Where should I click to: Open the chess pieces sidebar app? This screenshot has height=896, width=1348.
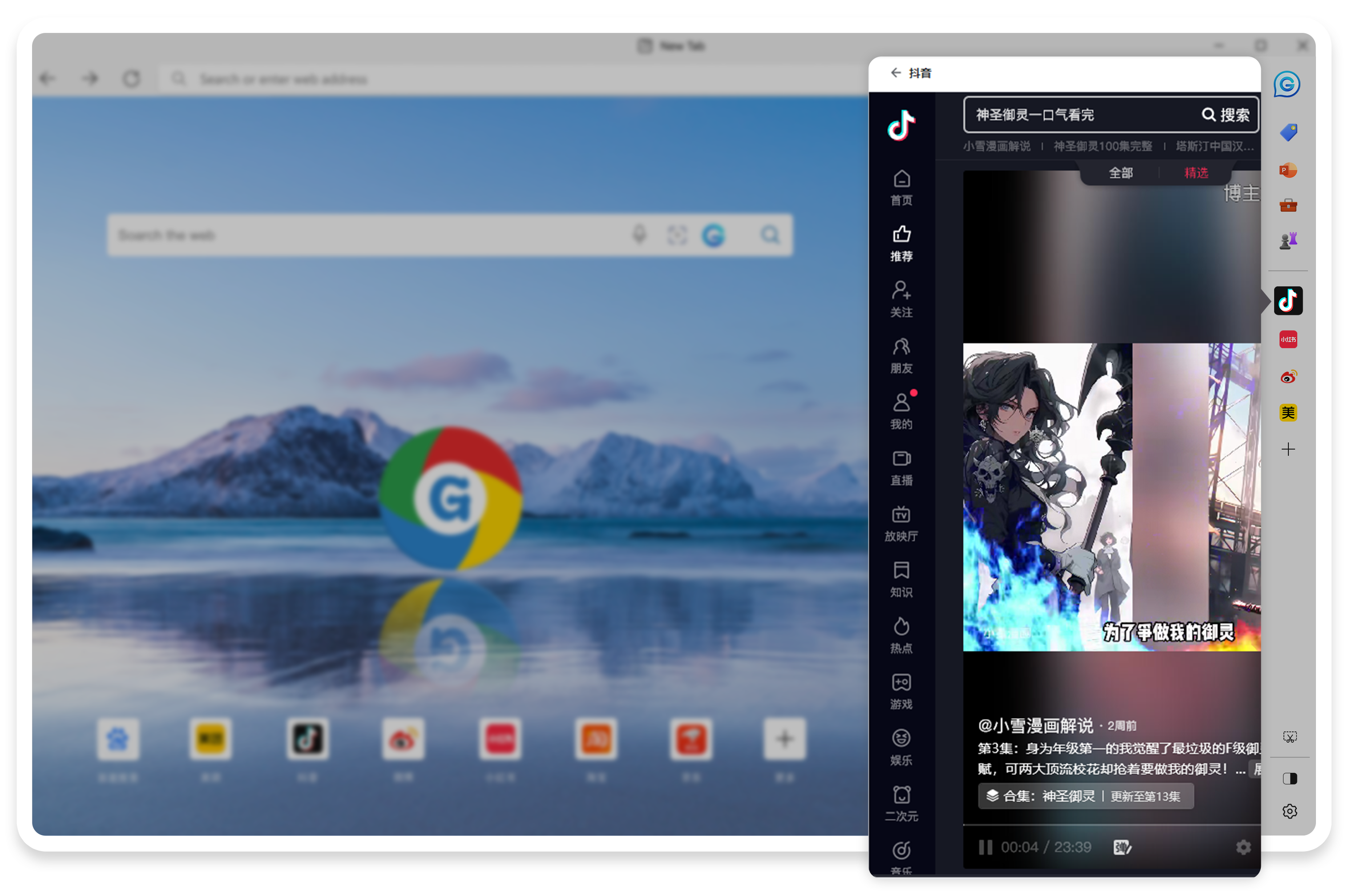click(1288, 241)
